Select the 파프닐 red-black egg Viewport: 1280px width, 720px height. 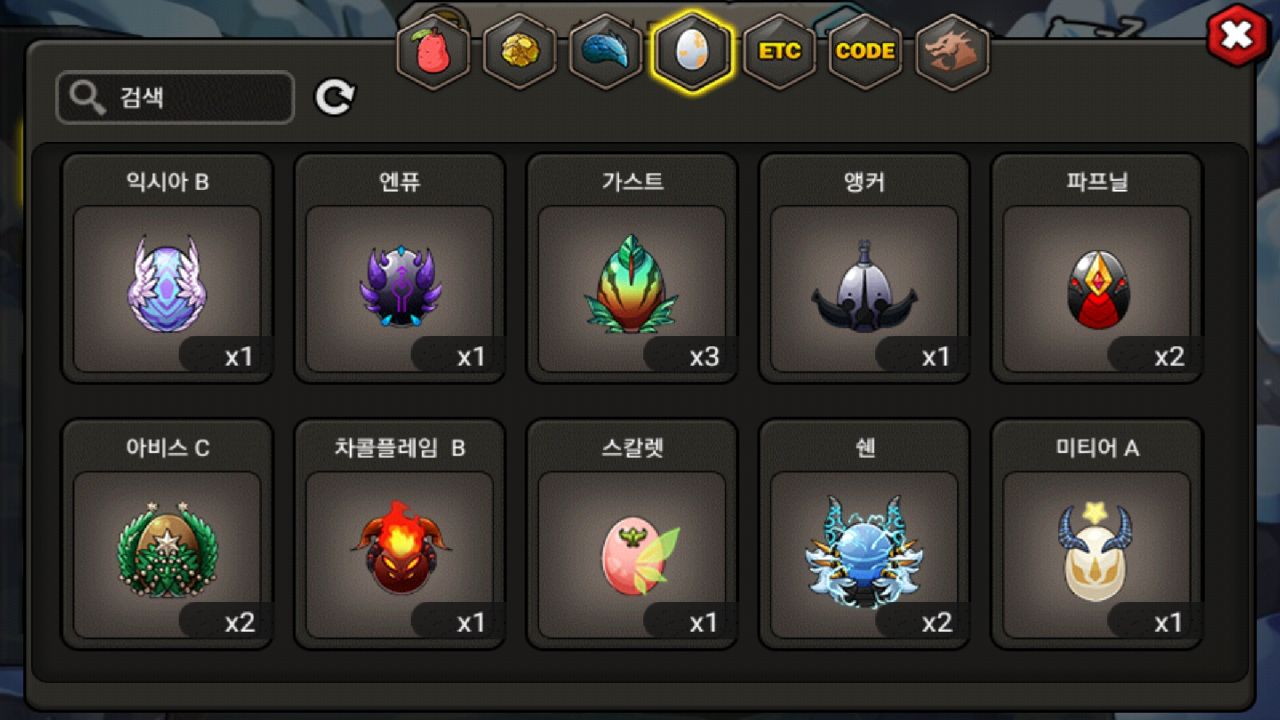[1096, 268]
